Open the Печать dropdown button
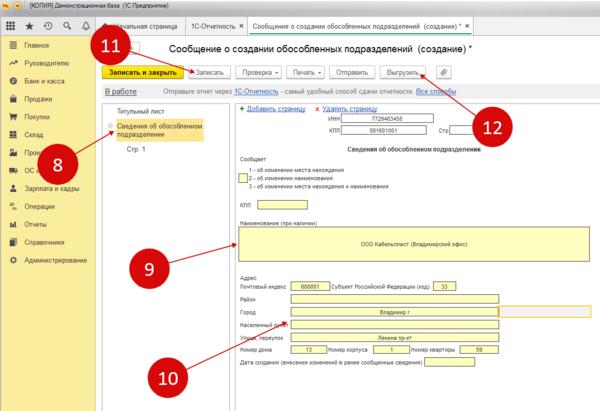 308,72
